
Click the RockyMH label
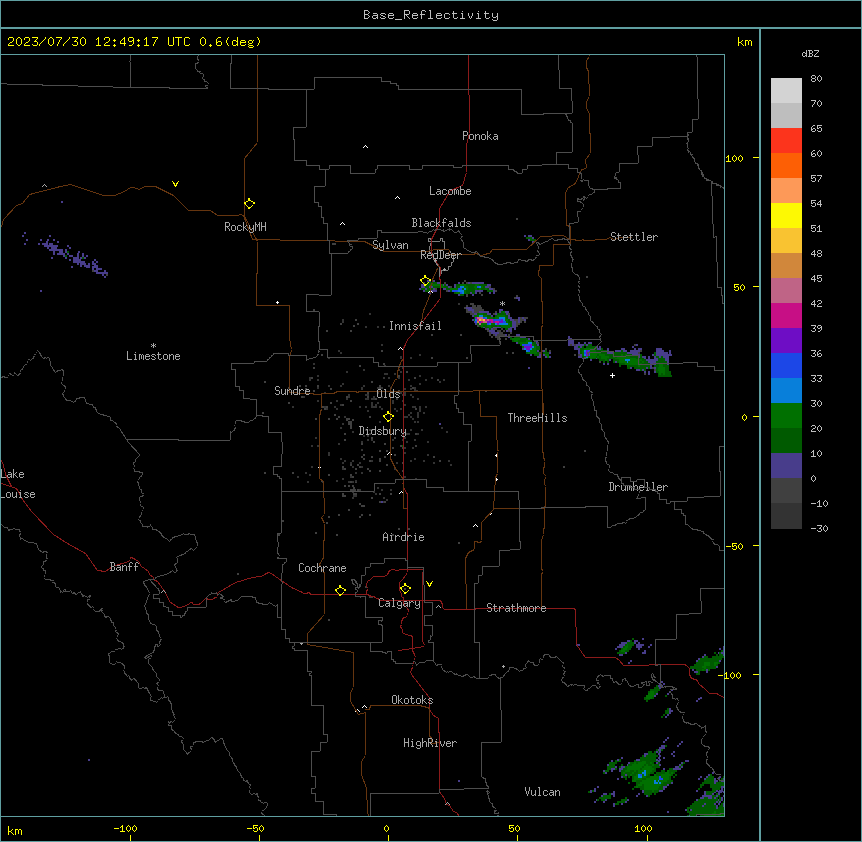(245, 227)
